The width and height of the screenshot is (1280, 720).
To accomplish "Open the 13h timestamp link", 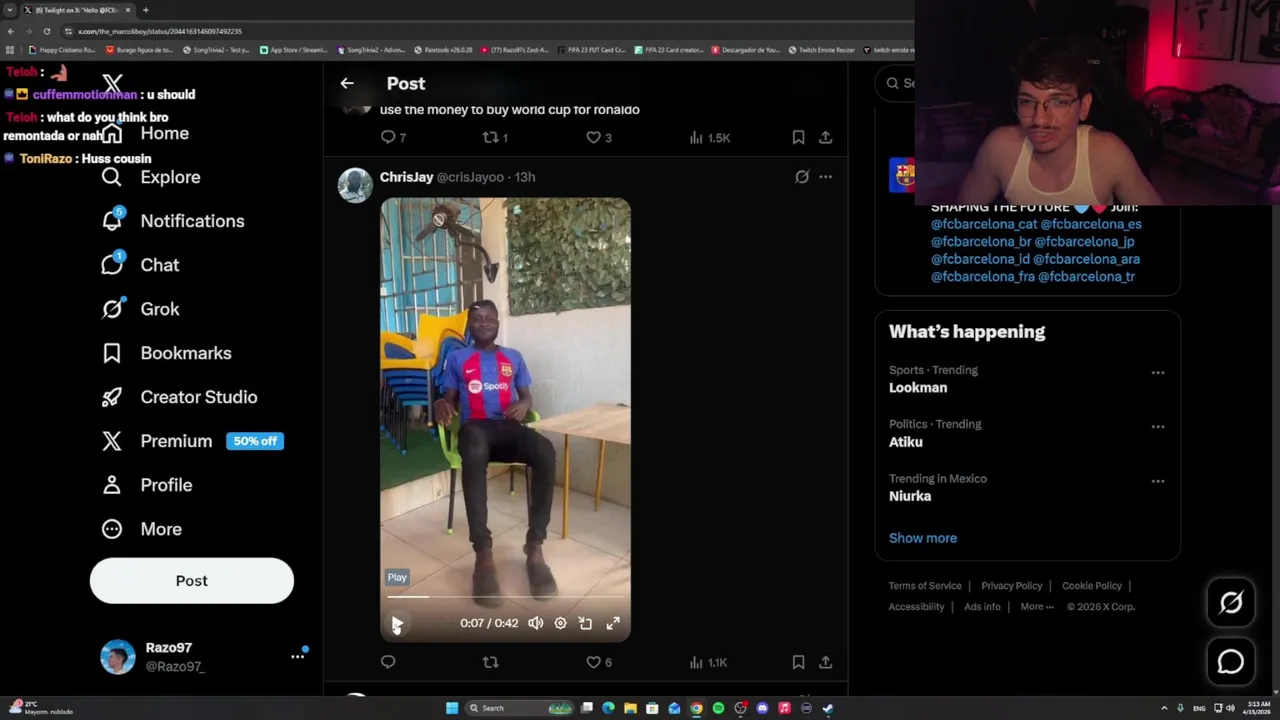I will tap(525, 177).
